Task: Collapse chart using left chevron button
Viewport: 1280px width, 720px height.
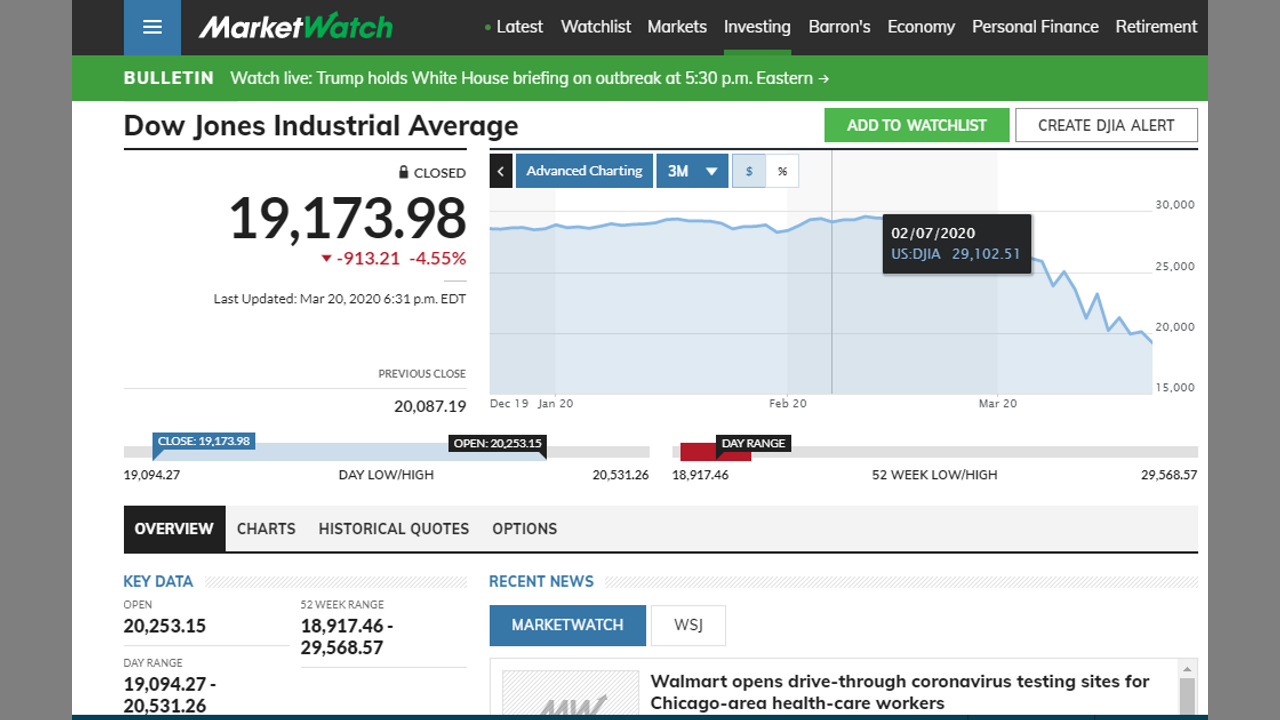Action: click(501, 171)
